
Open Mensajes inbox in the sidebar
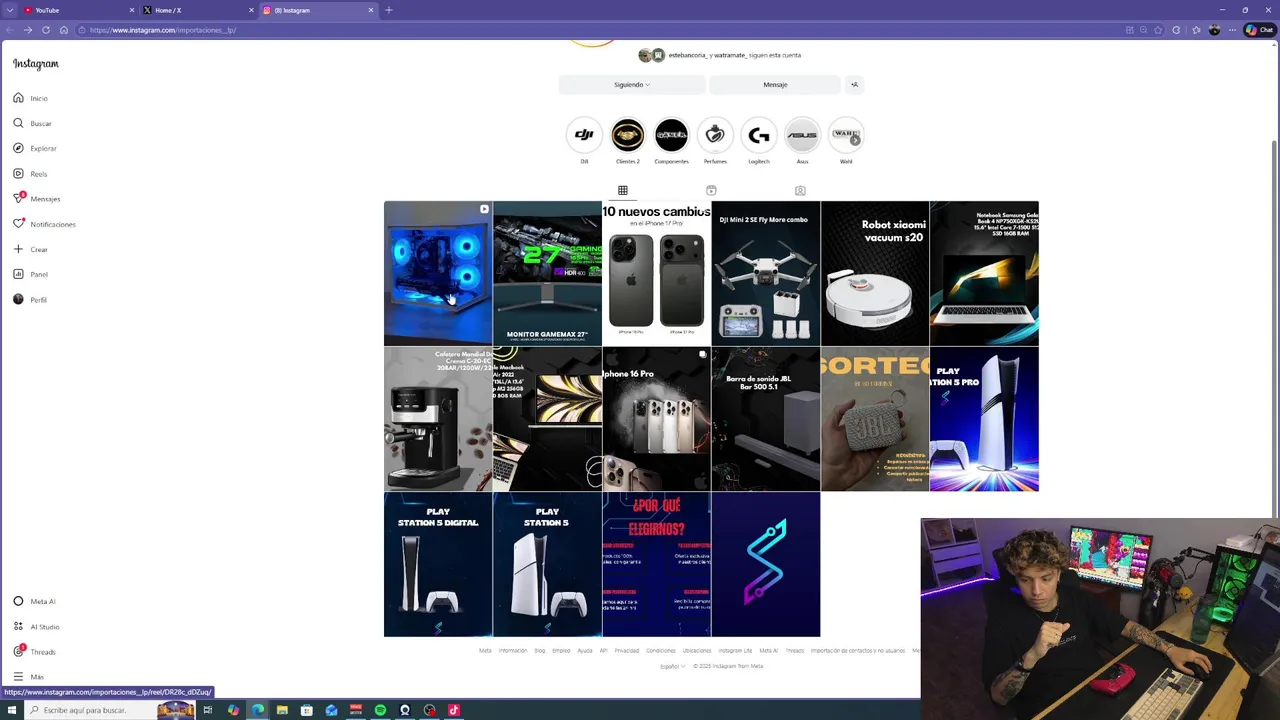37,198
